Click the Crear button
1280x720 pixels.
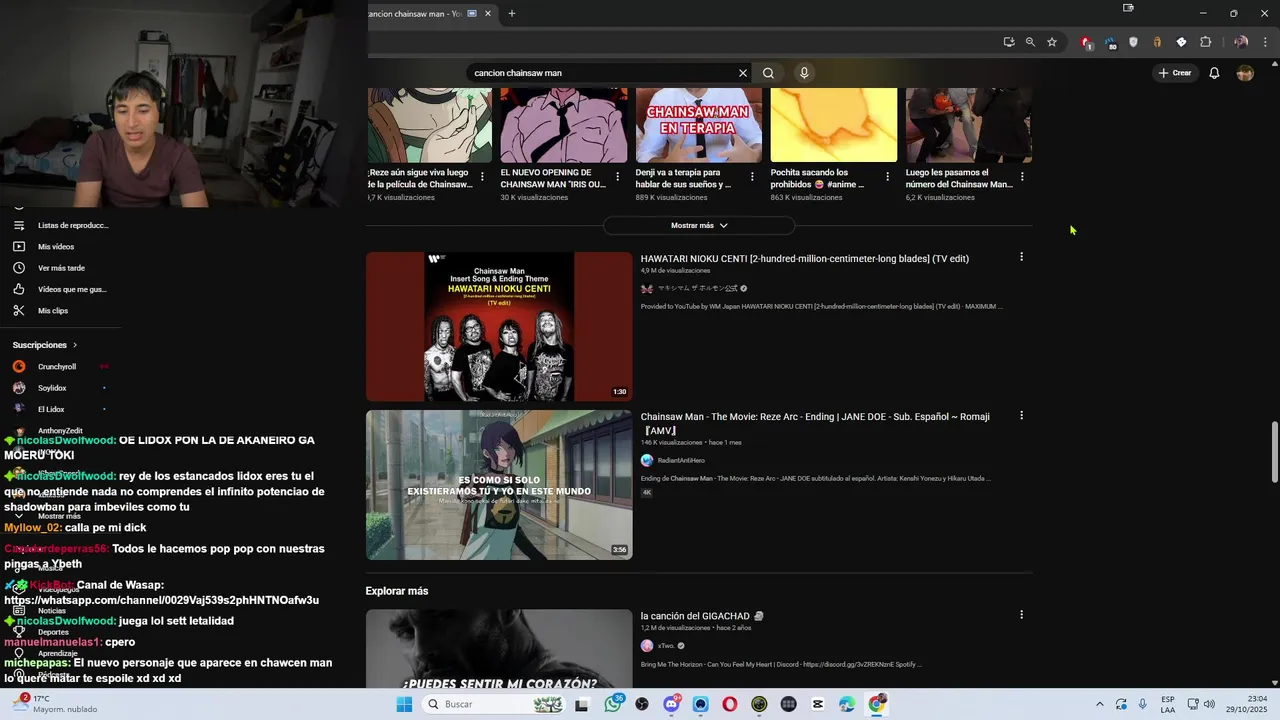pos(1175,73)
